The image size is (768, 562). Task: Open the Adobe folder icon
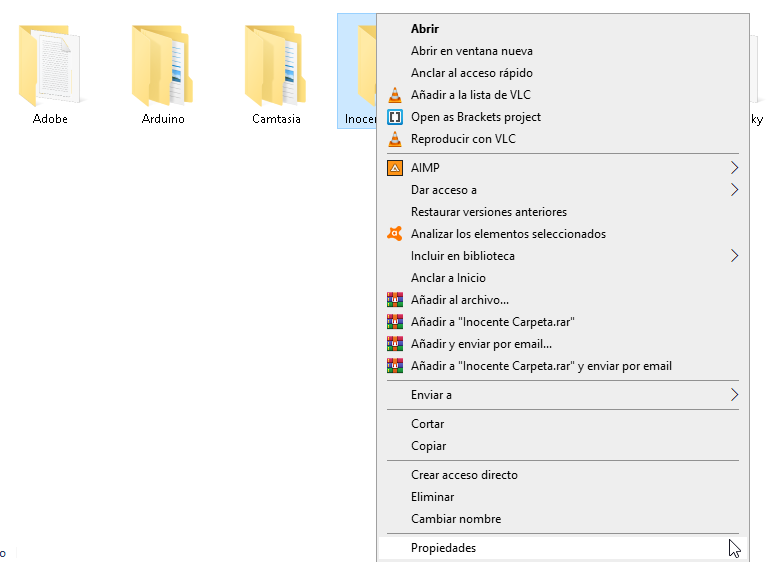coord(49,65)
